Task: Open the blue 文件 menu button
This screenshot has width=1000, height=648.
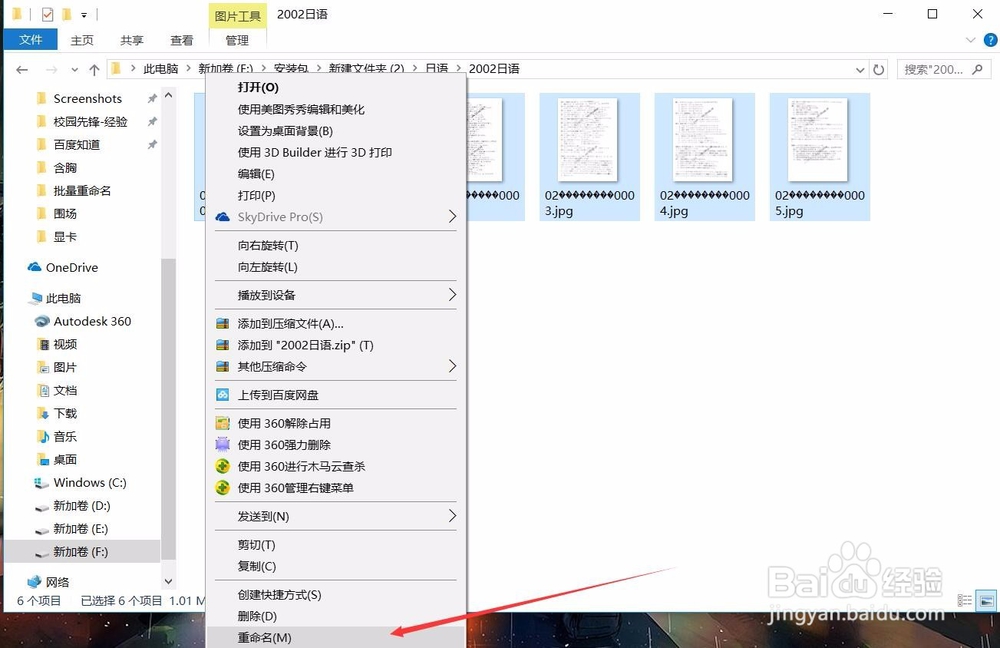Action: coord(30,40)
